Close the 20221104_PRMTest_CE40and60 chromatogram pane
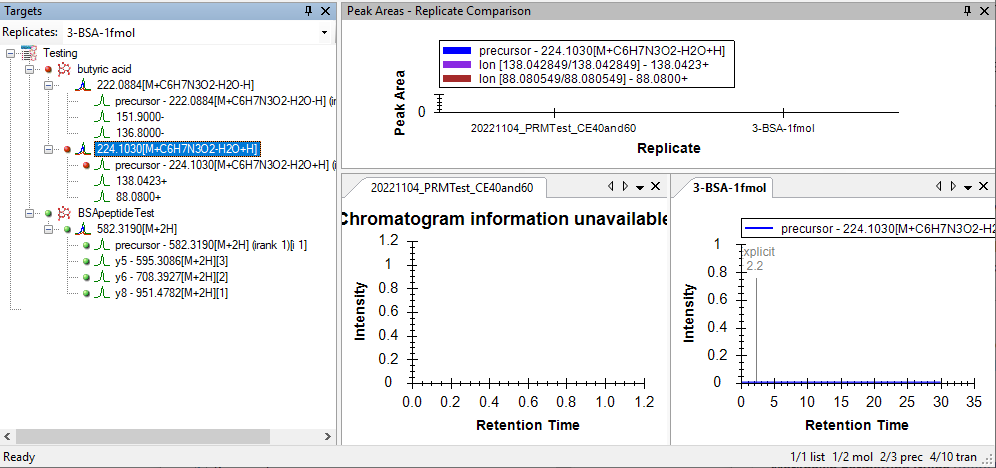Viewport: 996px width, 468px height. 655,187
